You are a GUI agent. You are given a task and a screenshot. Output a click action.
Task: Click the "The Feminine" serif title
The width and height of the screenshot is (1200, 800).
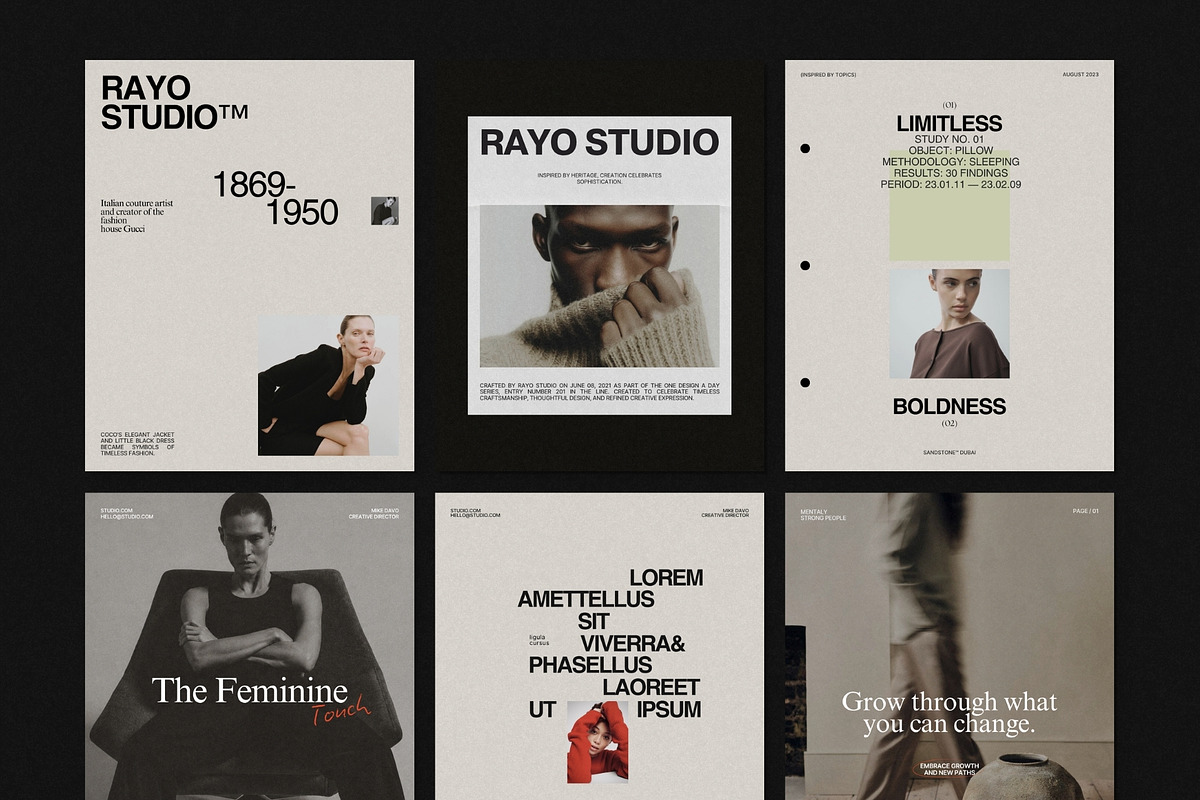250,690
